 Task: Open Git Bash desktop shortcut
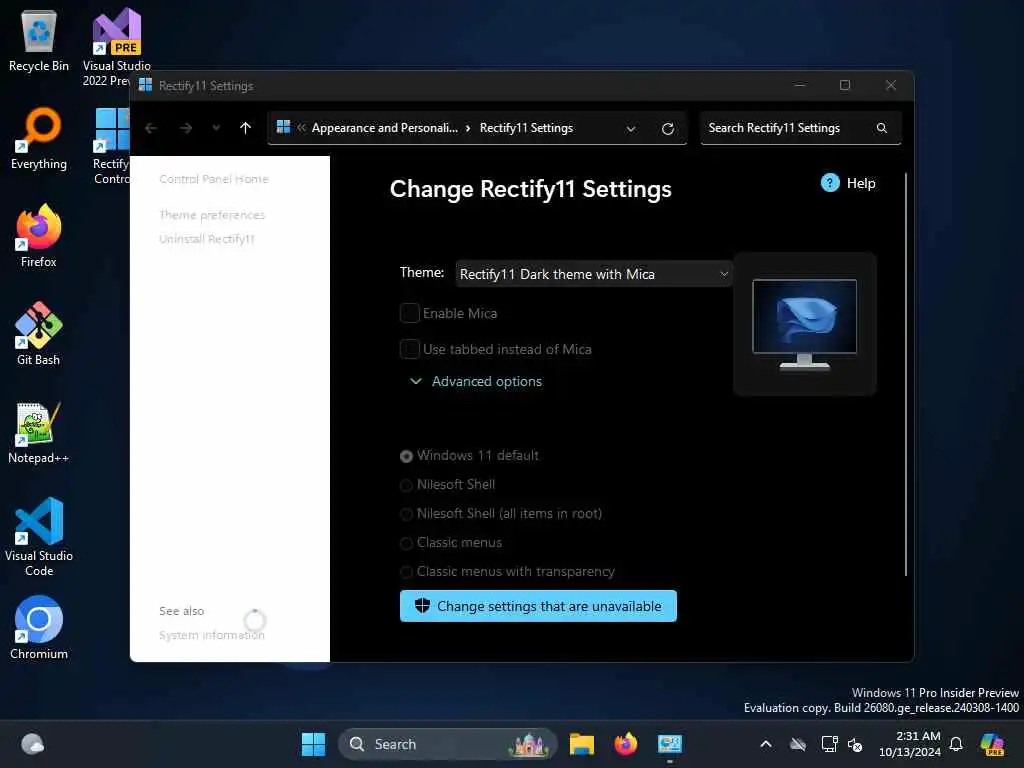39,334
